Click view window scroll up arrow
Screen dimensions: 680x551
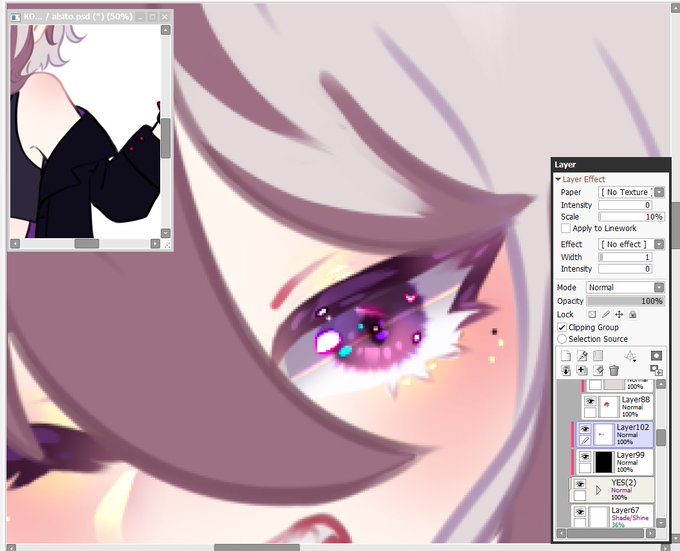tap(166, 30)
